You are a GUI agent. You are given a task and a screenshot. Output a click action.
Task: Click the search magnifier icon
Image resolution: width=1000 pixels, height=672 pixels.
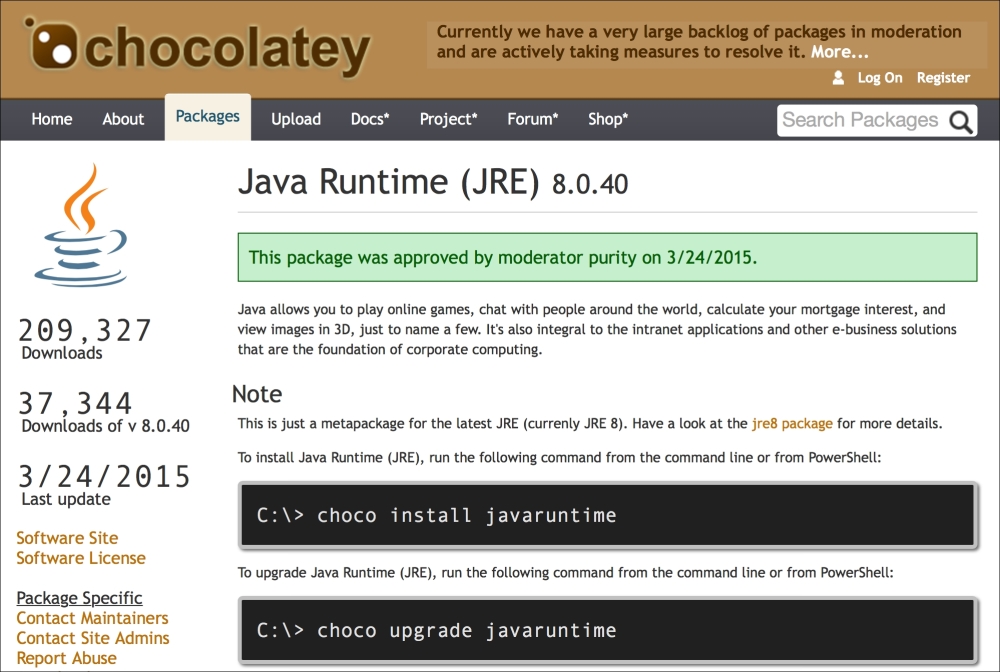coord(961,121)
